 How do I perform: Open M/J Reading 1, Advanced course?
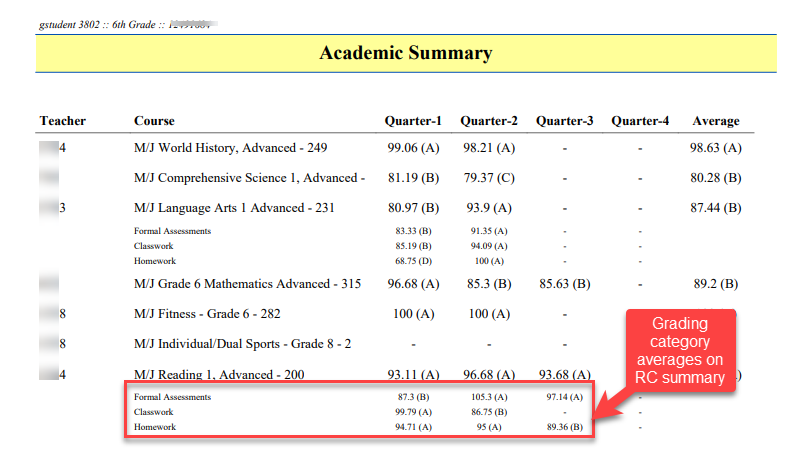point(219,375)
